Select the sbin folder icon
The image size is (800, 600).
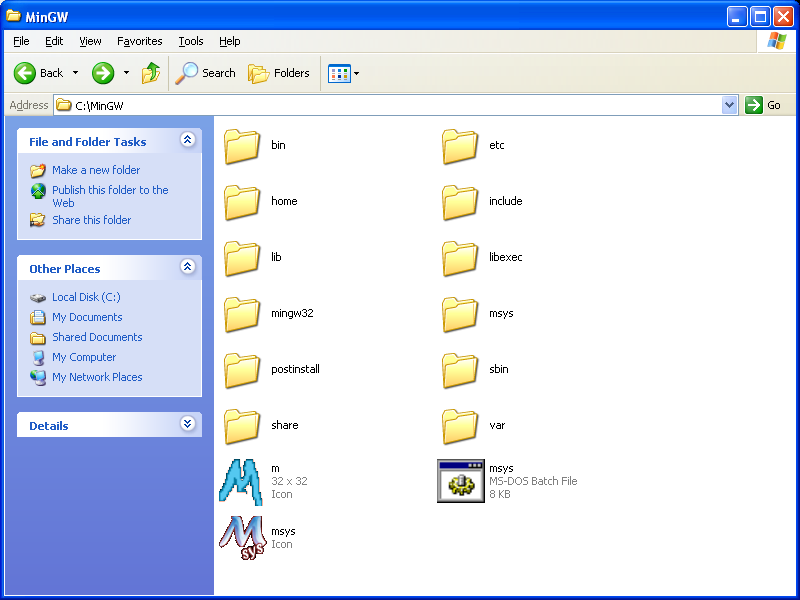[460, 371]
